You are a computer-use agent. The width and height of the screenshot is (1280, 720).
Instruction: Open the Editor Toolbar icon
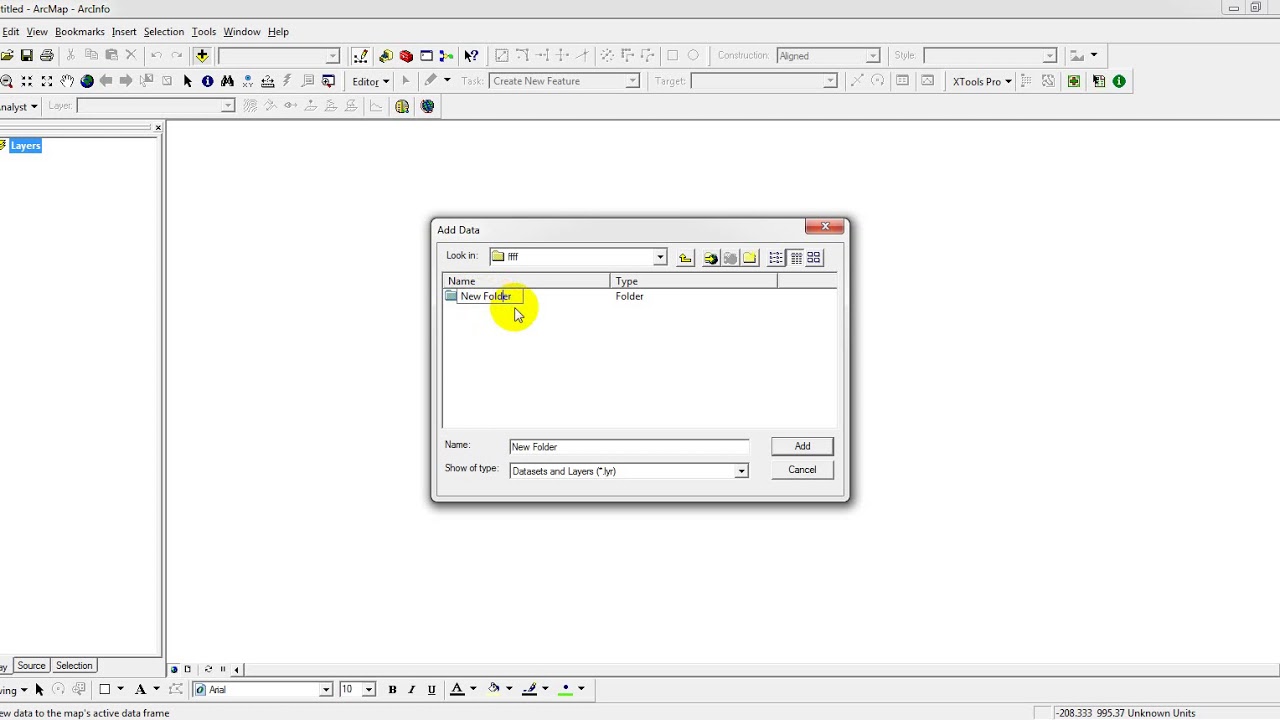360,56
